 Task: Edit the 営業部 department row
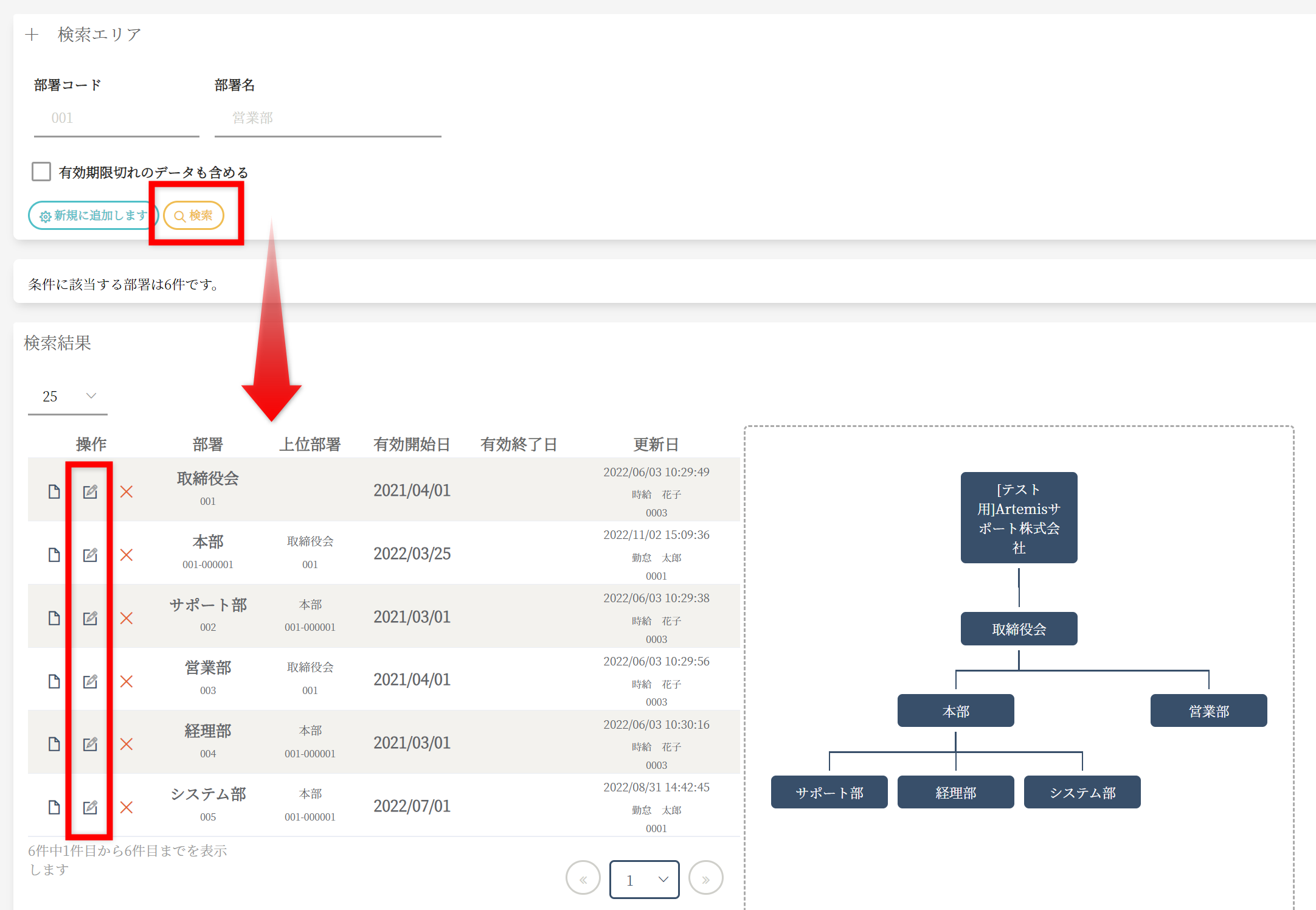90,681
